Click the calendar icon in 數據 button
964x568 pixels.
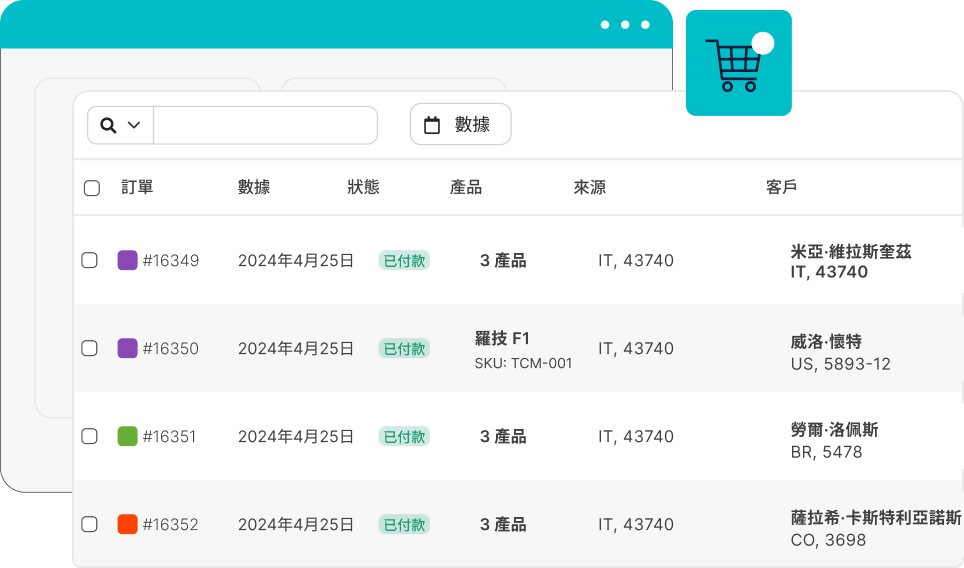point(432,125)
